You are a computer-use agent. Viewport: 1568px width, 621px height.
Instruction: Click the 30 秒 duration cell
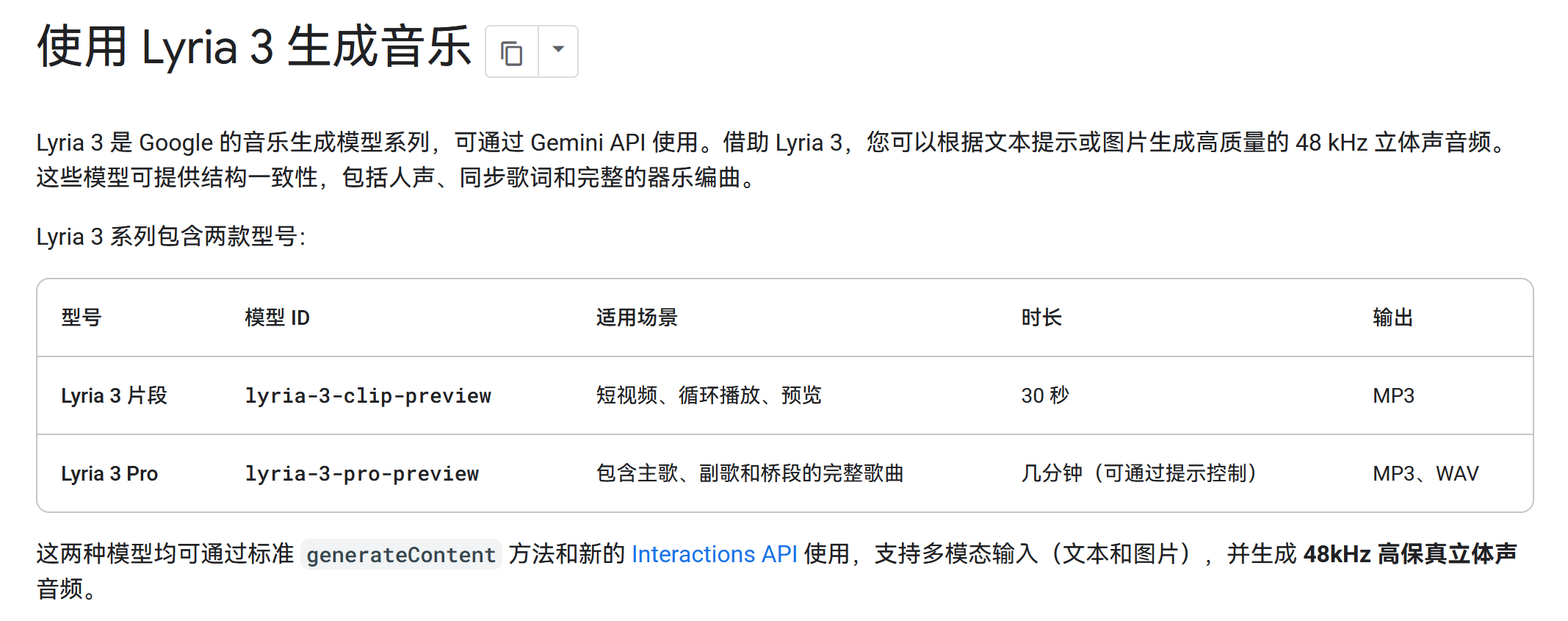click(1045, 396)
